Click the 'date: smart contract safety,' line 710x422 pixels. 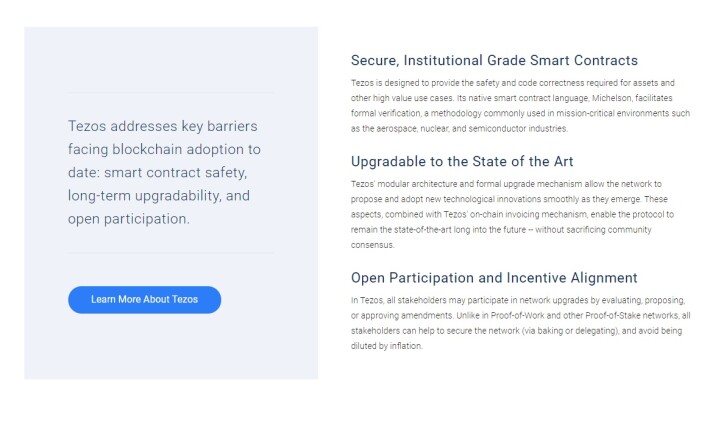[158, 173]
